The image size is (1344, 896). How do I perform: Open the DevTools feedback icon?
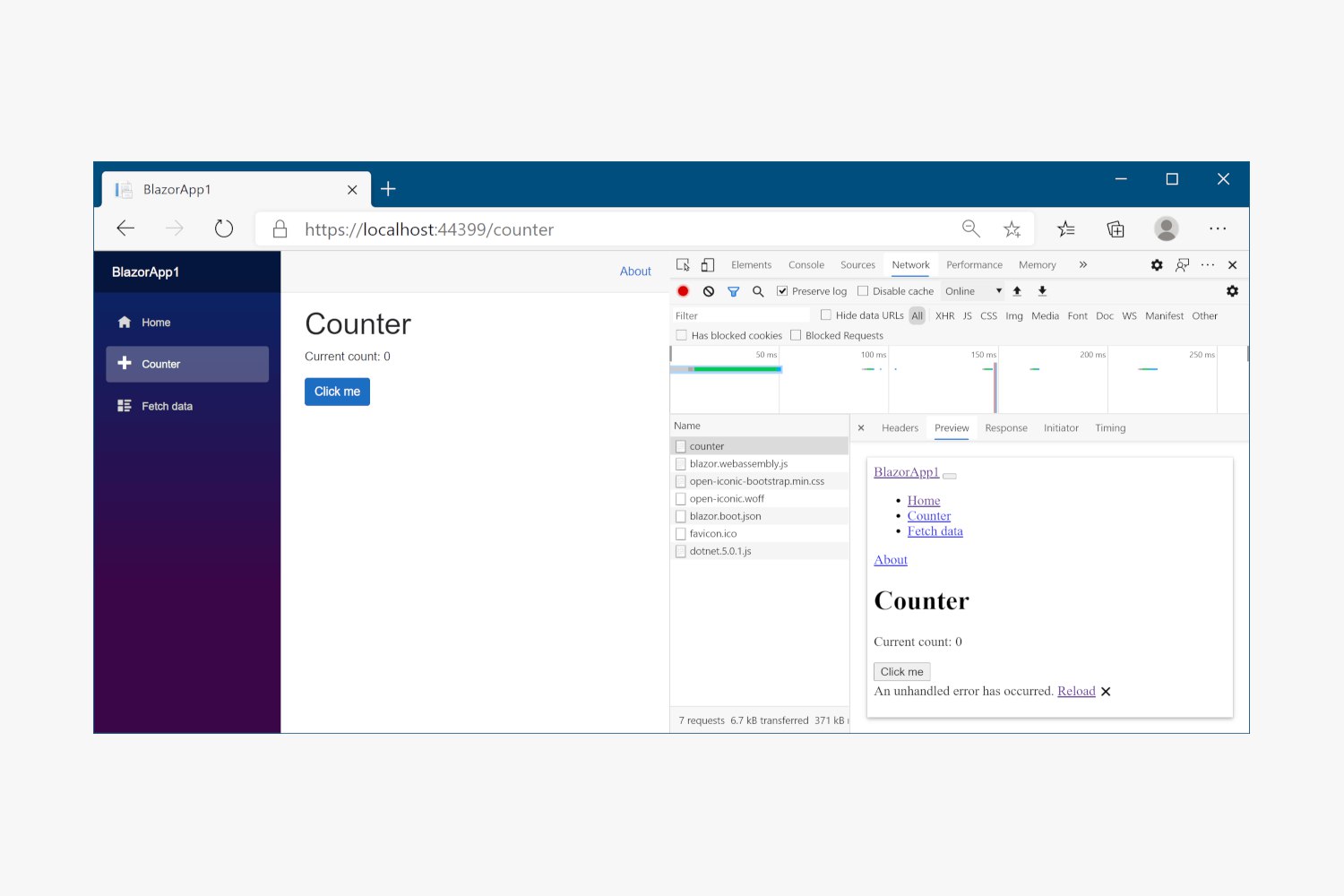coord(1183,265)
